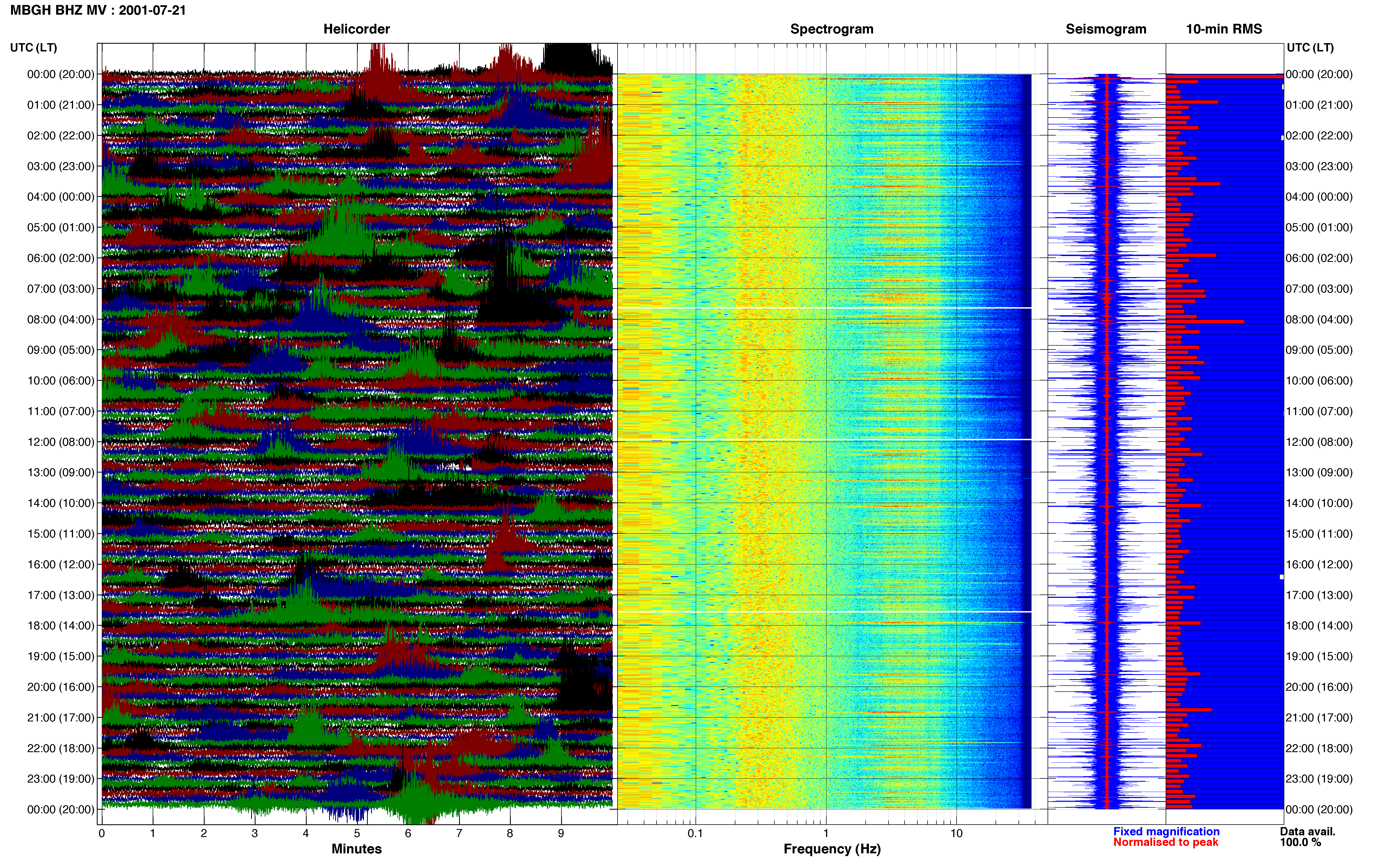The image size is (1388, 868).
Task: Click "04:00 (00:00)" on the left time axis
Action: point(61,197)
